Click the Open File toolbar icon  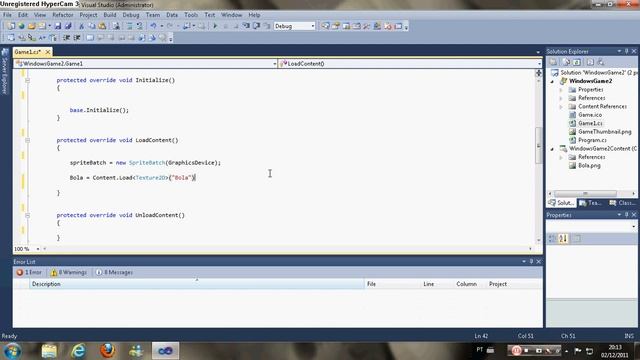coord(32,26)
